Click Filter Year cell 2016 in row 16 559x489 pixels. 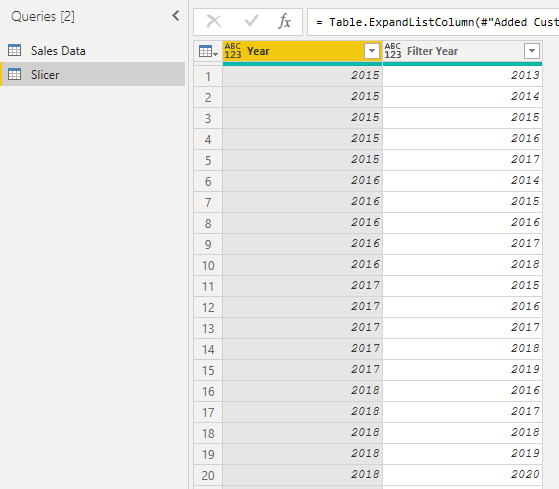click(x=462, y=391)
